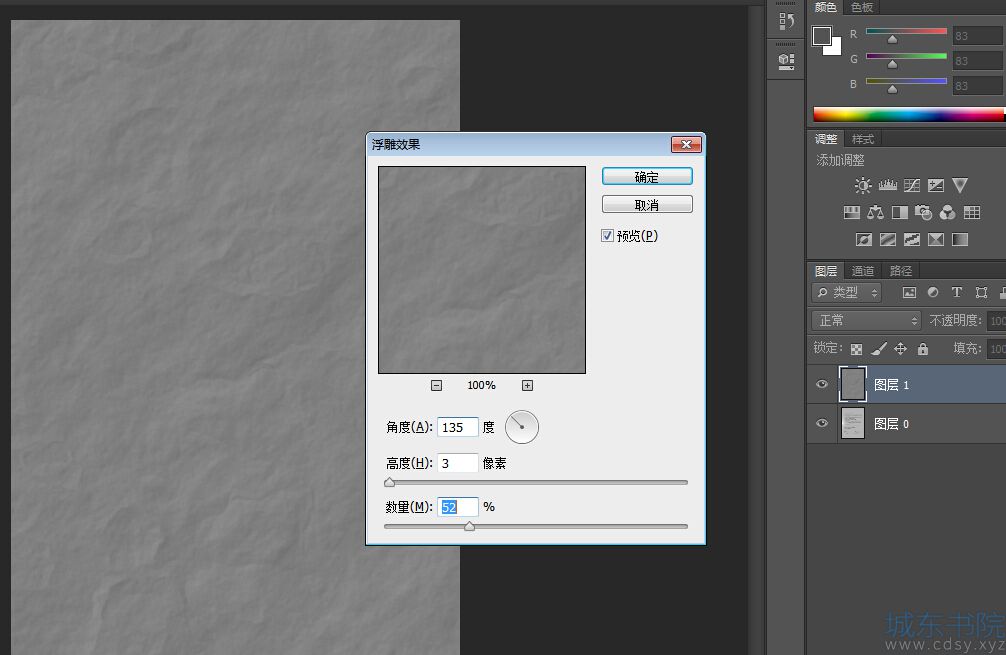The image size is (1006, 655).
Task: Click the R value field in color panel
Action: tap(977, 35)
